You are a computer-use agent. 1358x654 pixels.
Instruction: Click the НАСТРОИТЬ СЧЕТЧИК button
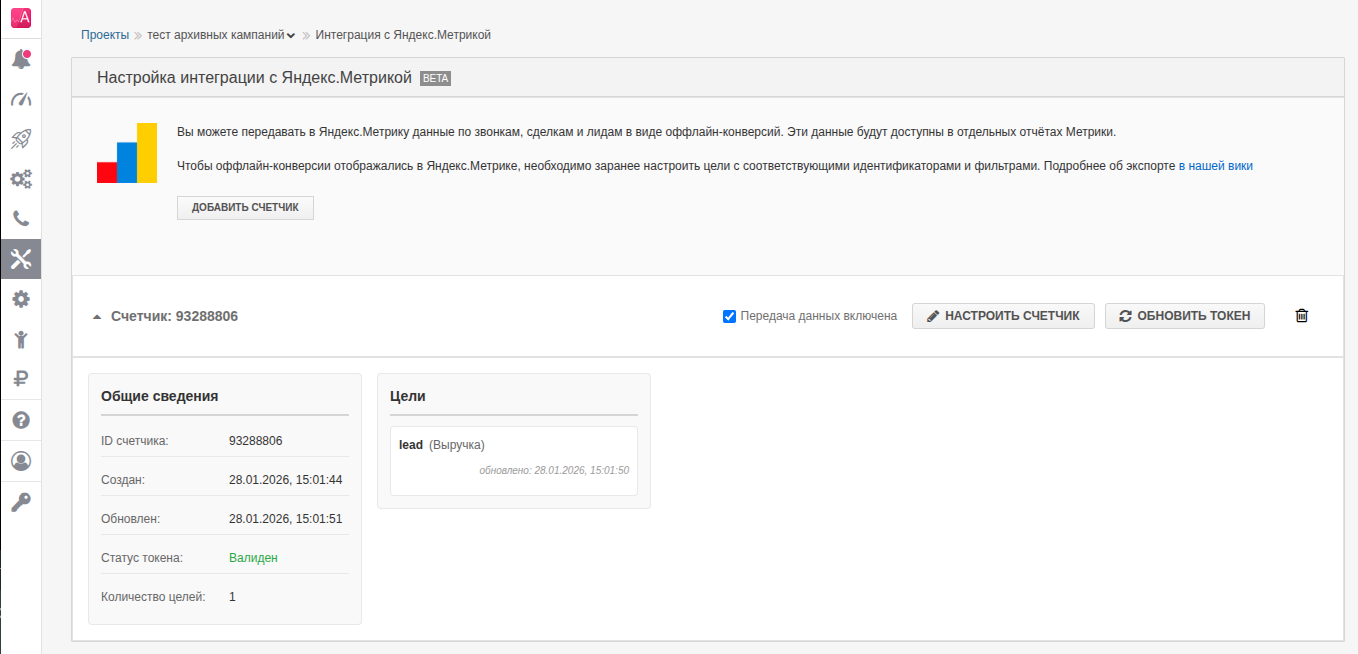click(1003, 316)
